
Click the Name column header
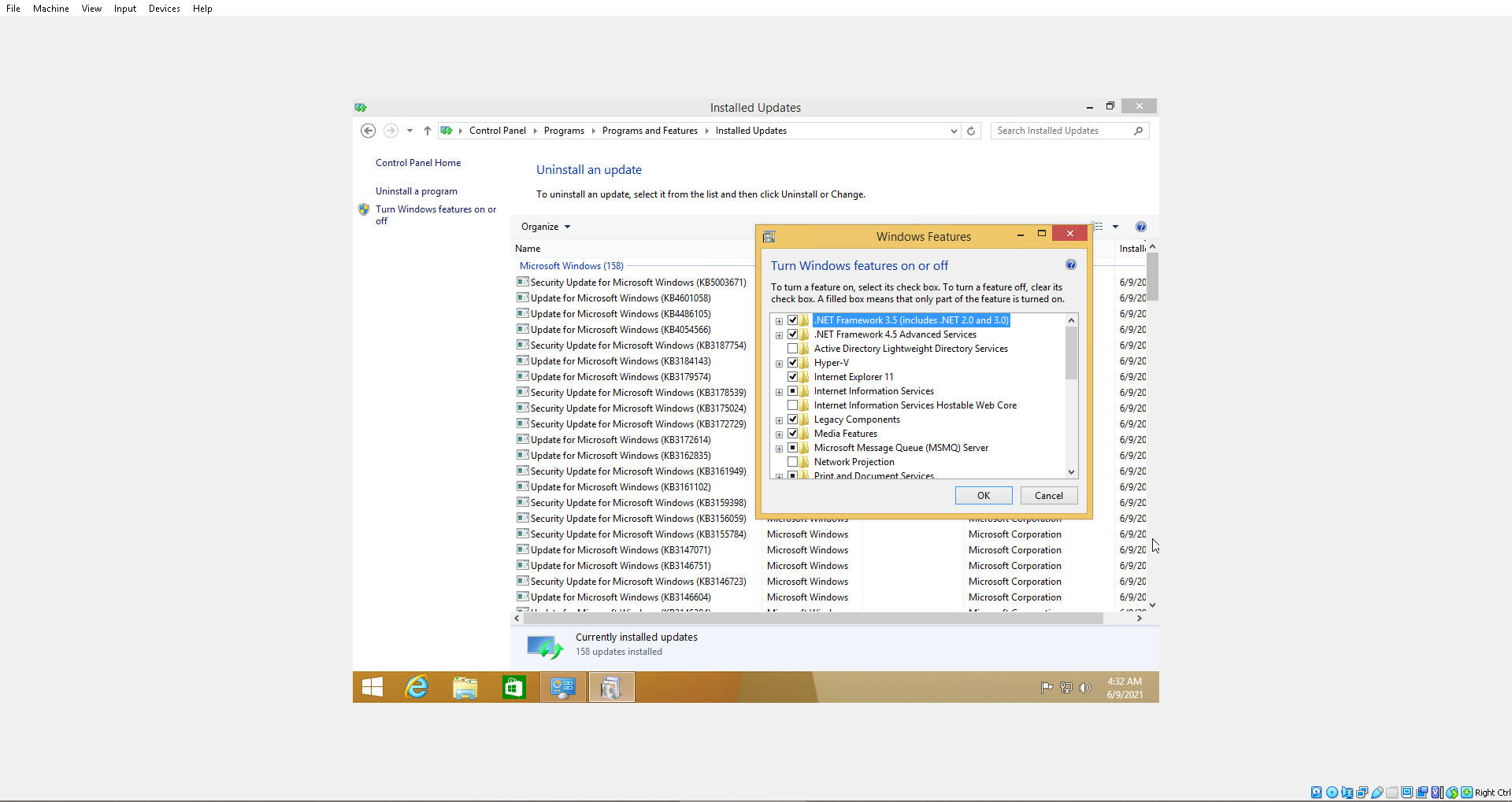tap(528, 249)
